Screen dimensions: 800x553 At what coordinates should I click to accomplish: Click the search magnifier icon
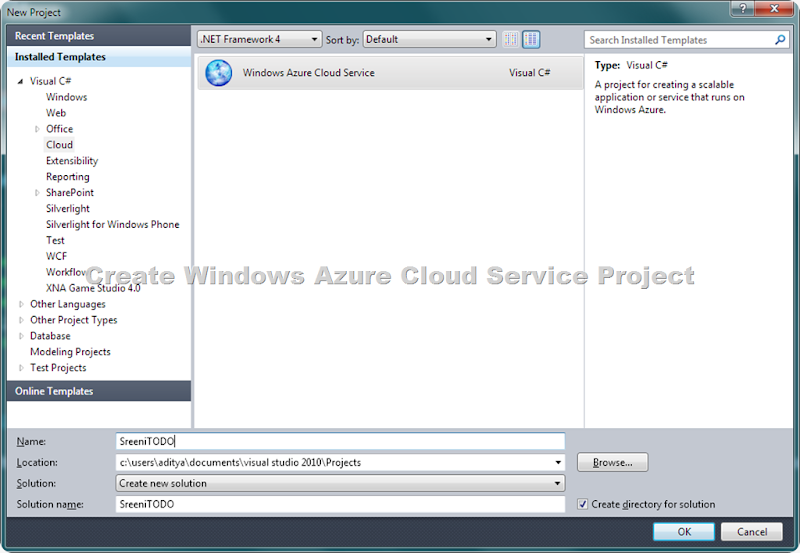point(780,40)
